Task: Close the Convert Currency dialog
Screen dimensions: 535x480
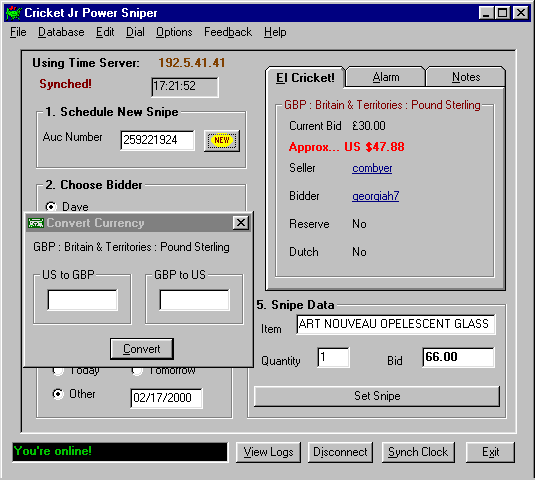Action: (x=241, y=223)
